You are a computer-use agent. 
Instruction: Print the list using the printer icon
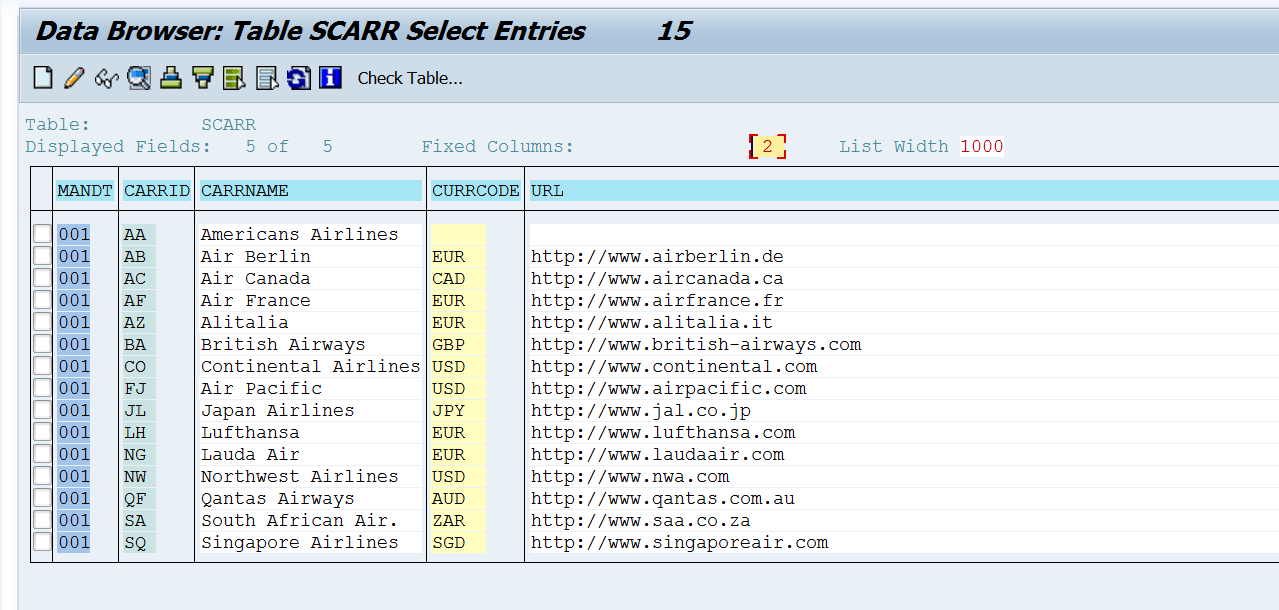coord(170,78)
